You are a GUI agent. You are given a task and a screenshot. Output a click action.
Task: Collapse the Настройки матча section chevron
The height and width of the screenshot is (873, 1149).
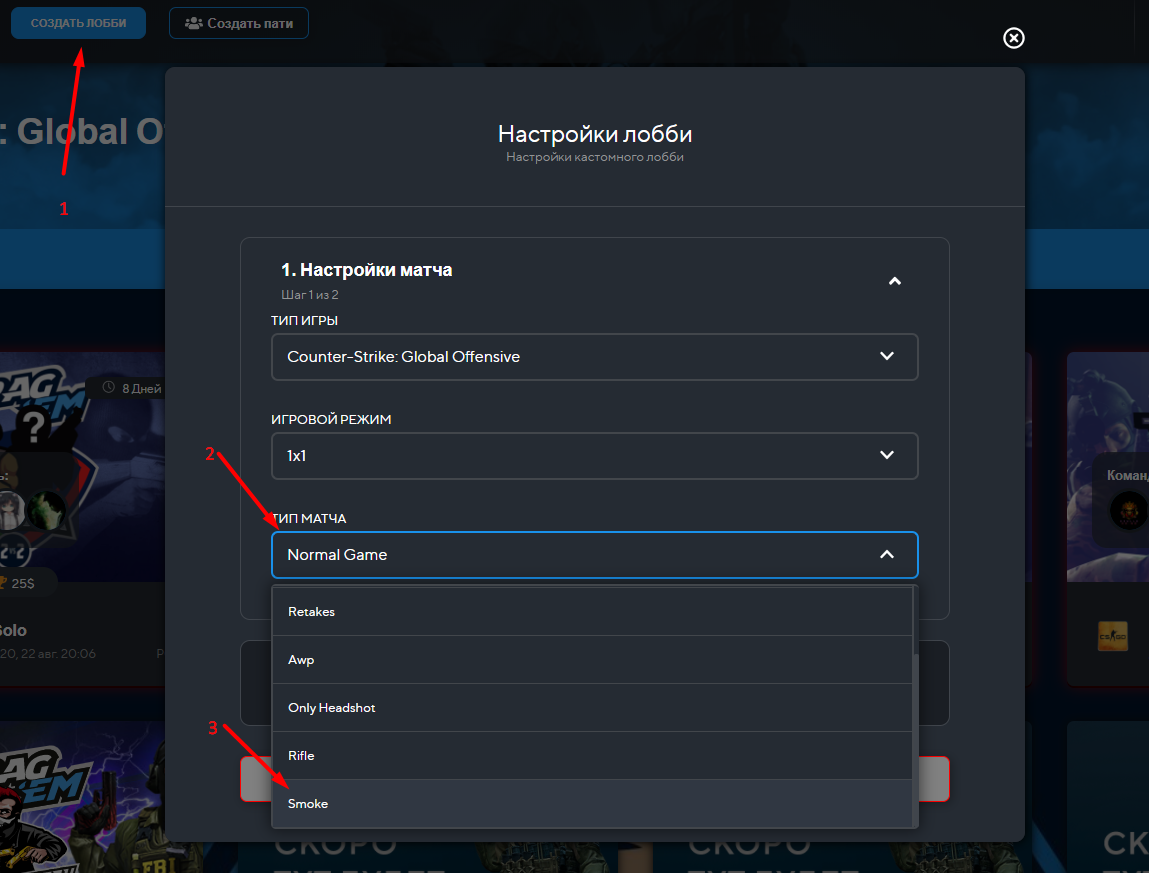(895, 281)
